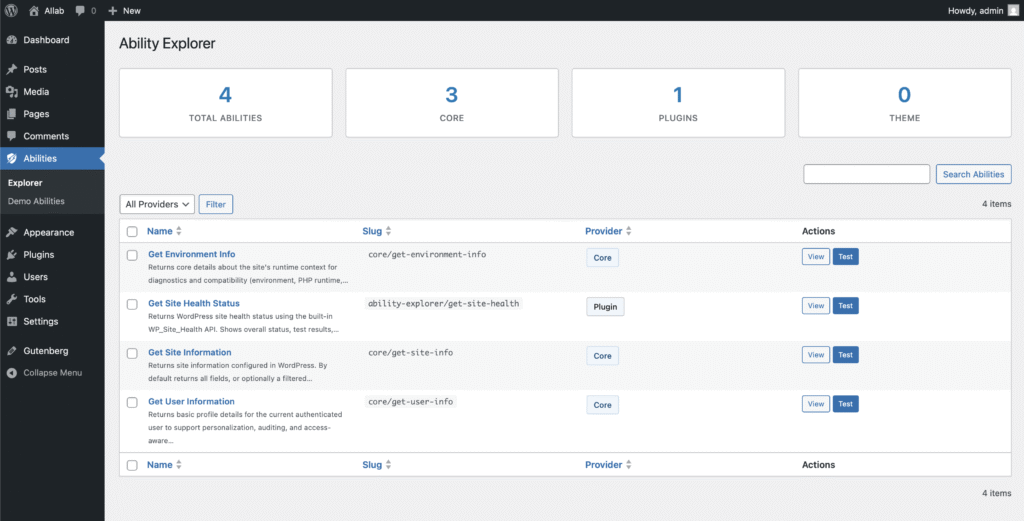Toggle select-all checkbox in table header
The height and width of the screenshot is (521, 1024).
pos(132,231)
